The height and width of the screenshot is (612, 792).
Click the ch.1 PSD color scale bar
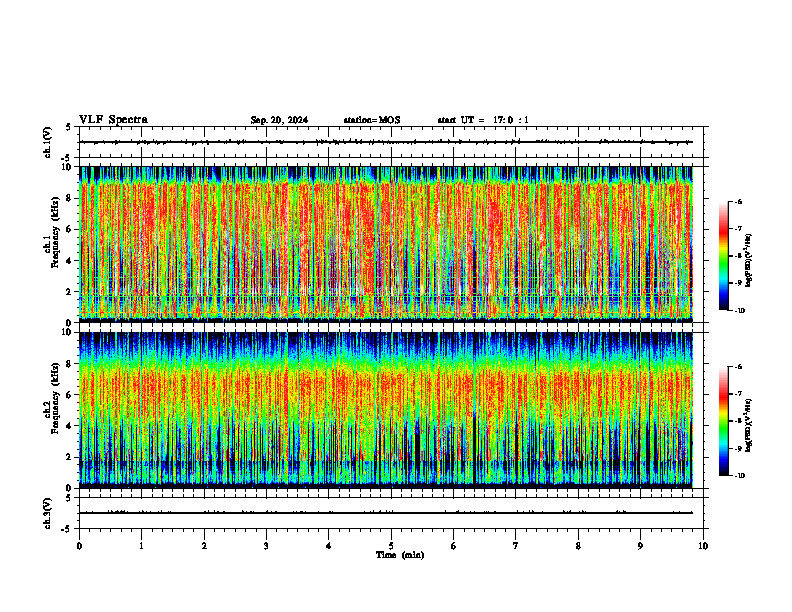coord(724,256)
